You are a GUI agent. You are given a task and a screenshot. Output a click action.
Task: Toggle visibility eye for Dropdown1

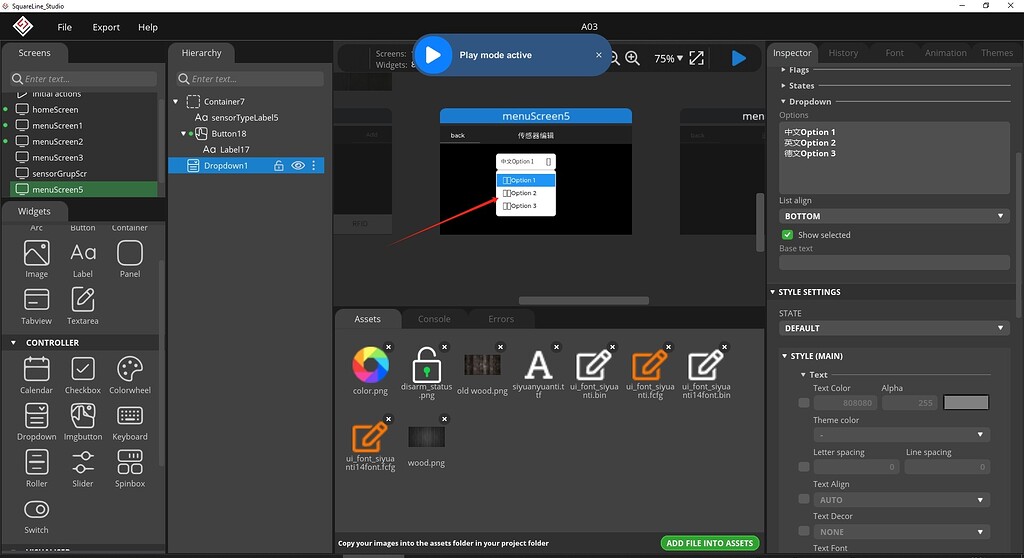click(x=298, y=166)
